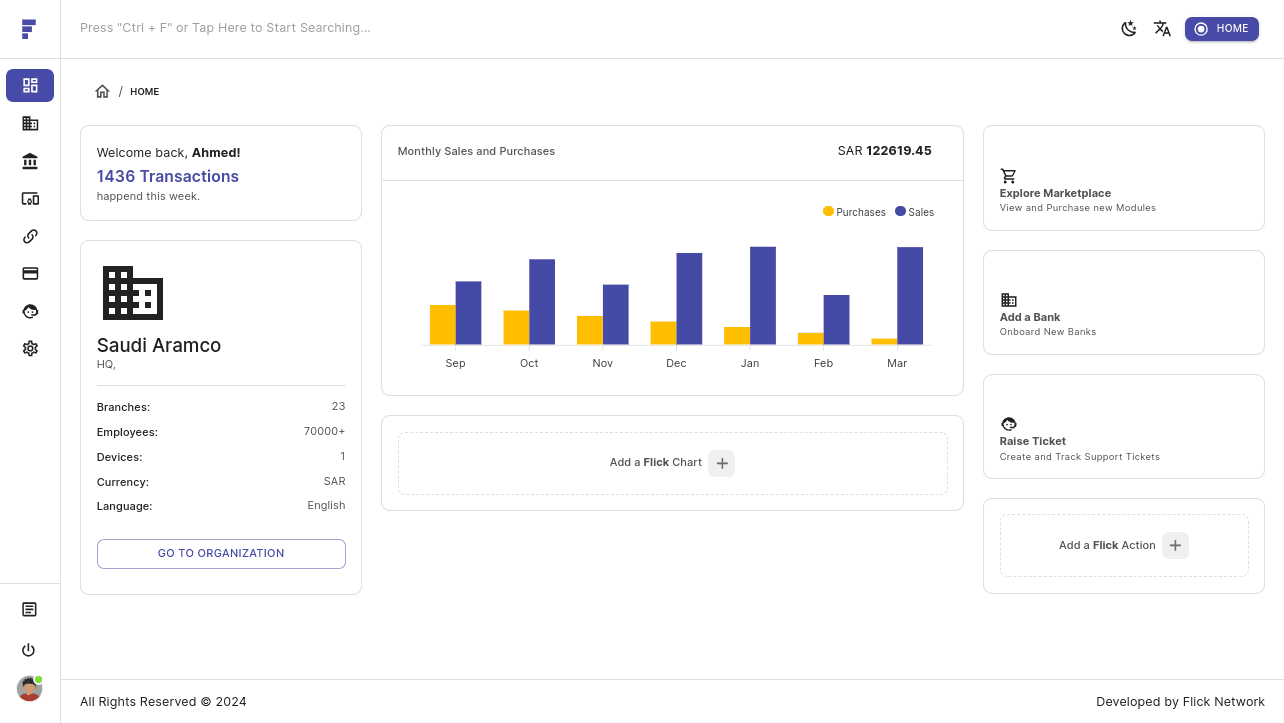This screenshot has width=1284, height=723.
Task: Click the HOME breadcrumb text
Action: 145,92
